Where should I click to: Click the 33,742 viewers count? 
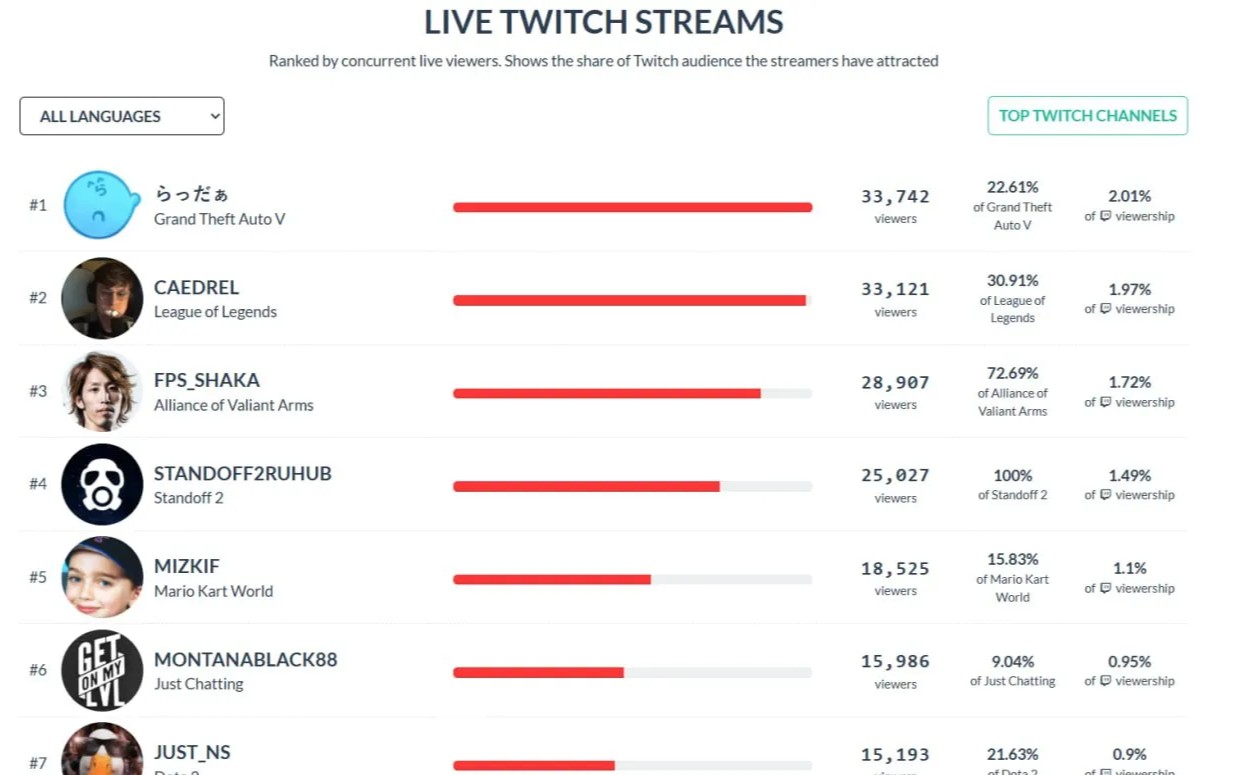[x=895, y=197]
